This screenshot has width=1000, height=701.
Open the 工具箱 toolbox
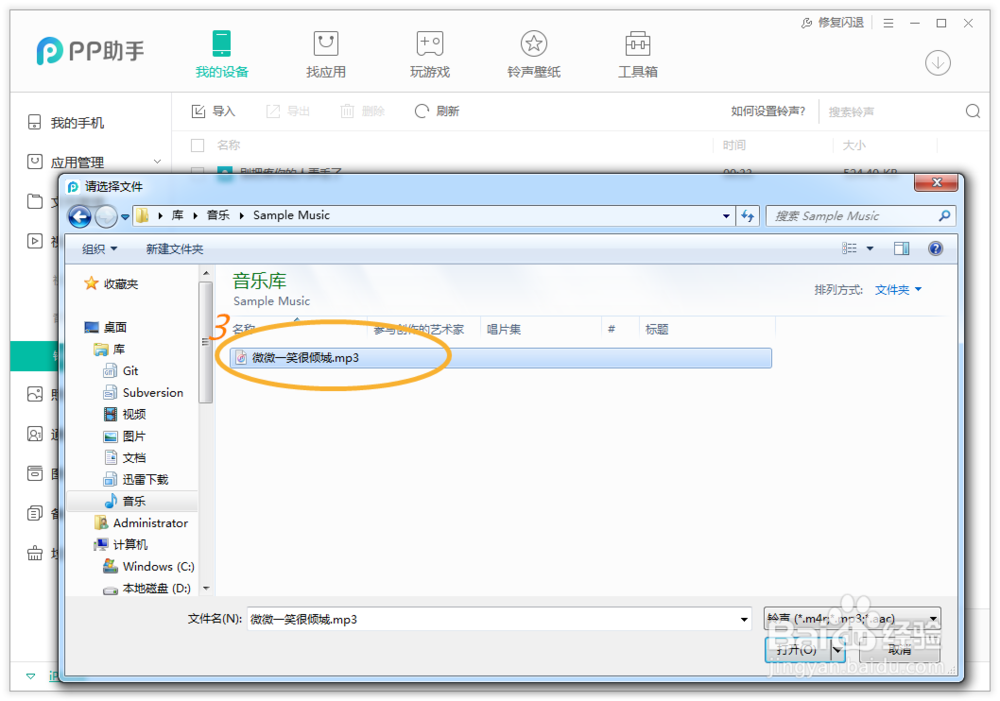637,53
